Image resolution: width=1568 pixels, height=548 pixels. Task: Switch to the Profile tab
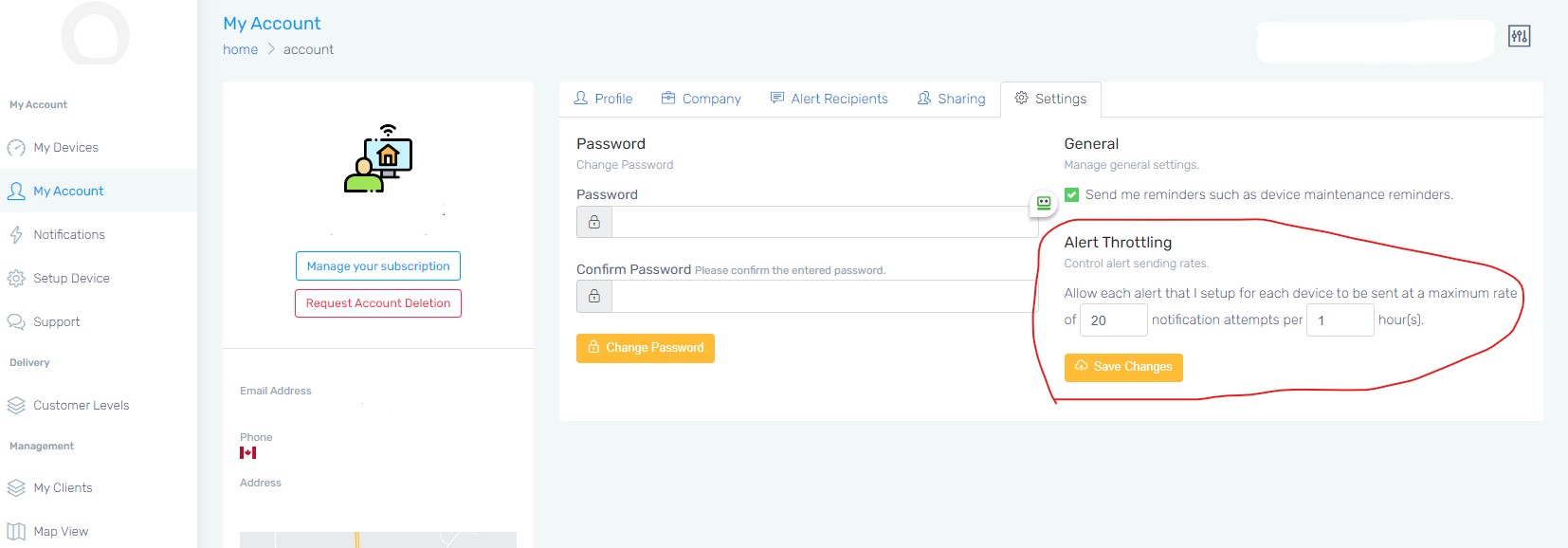(x=603, y=99)
